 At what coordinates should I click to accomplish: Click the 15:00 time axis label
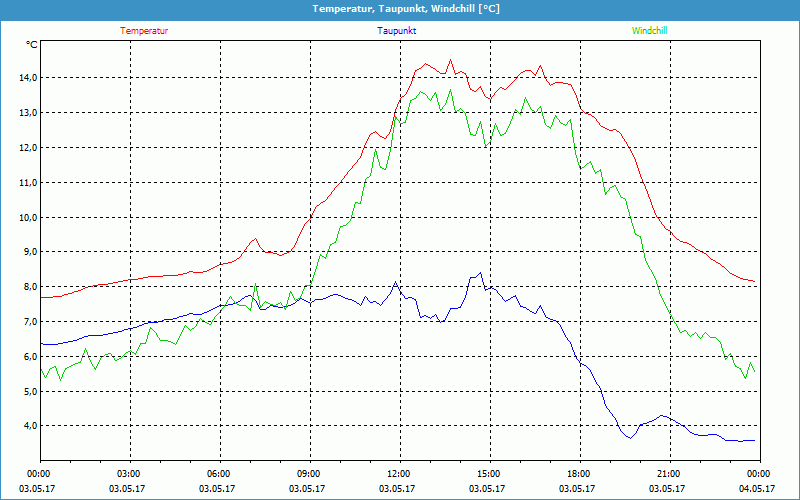coord(490,474)
